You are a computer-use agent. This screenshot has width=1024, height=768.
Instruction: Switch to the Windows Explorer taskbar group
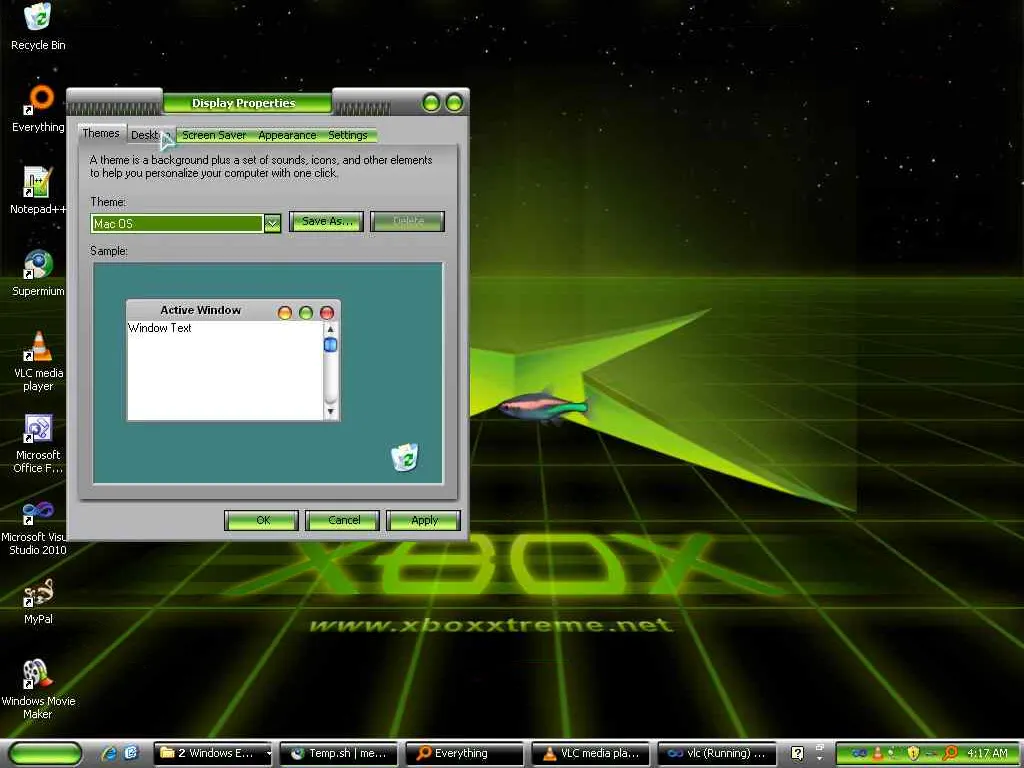pyautogui.click(x=213, y=753)
